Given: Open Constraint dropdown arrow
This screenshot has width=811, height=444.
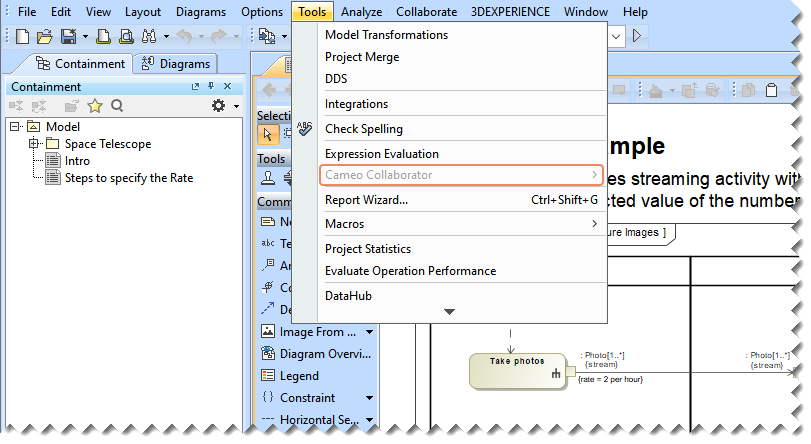Looking at the screenshot, I should (x=369, y=398).
